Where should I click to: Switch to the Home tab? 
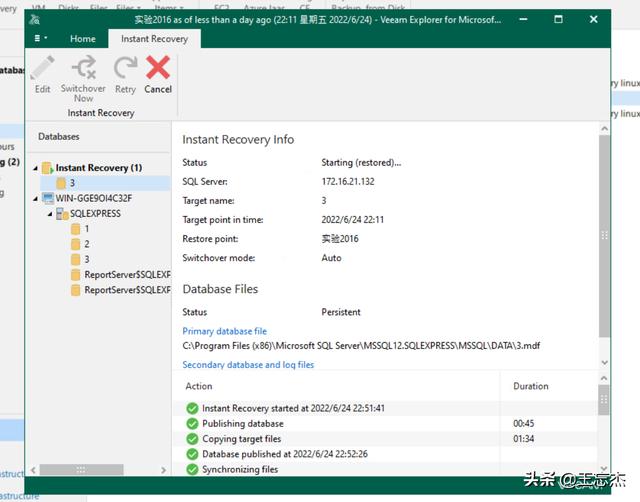[83, 39]
